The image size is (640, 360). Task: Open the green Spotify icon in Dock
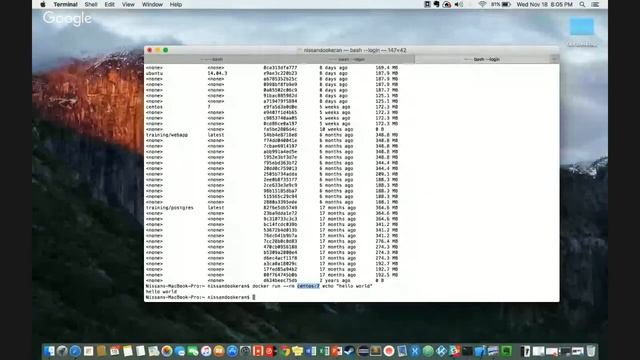pyautogui.click(x=428, y=351)
